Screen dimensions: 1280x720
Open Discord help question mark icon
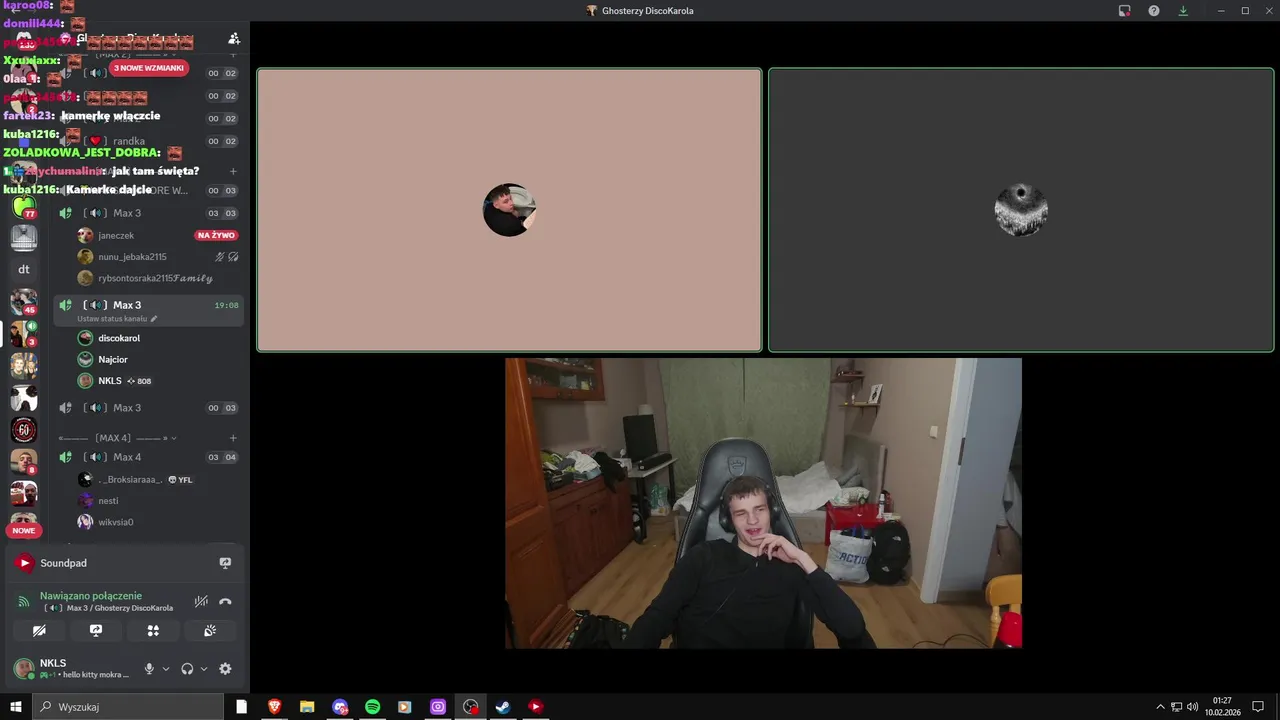pyautogui.click(x=1154, y=11)
